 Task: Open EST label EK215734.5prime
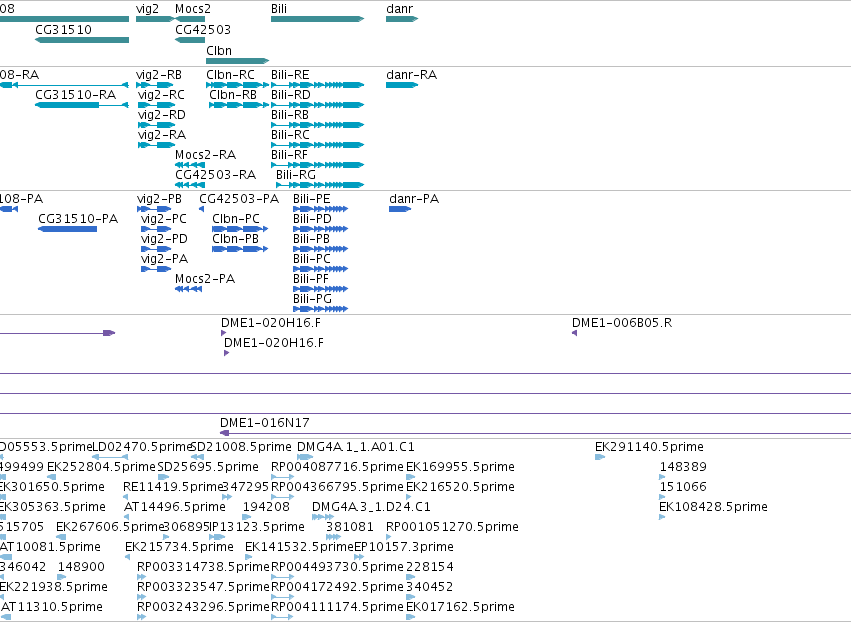[x=179, y=548]
